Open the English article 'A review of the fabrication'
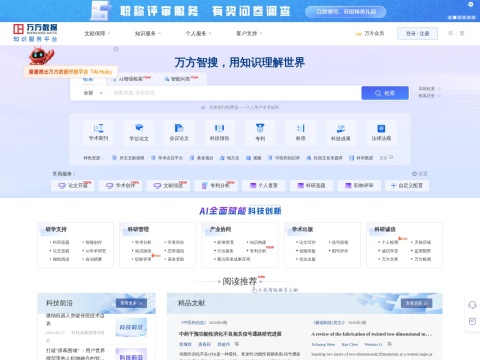Image resolution: width=480 pixels, height=360 pixels. pyautogui.click(x=371, y=334)
